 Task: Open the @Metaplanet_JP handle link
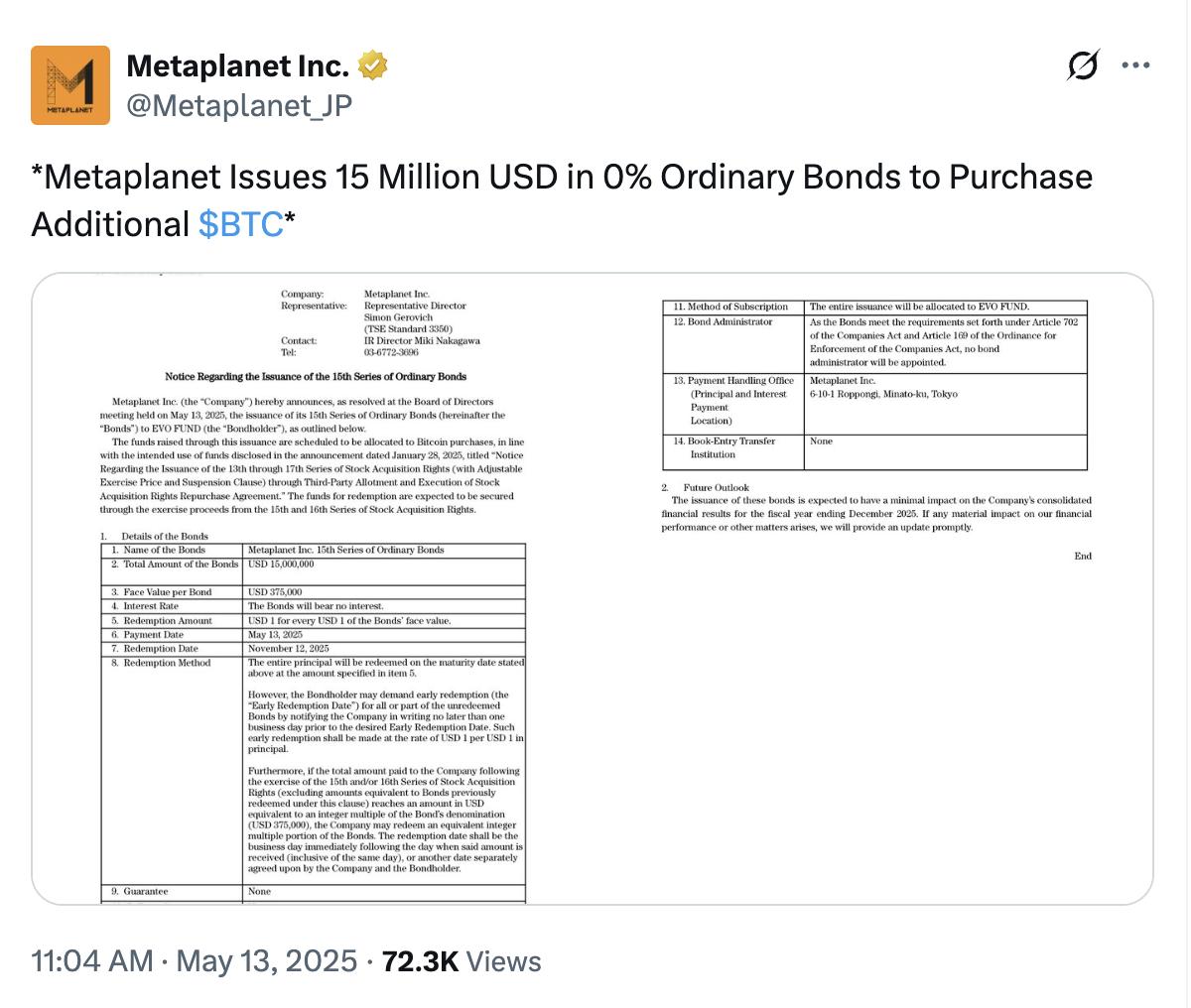pos(239,105)
